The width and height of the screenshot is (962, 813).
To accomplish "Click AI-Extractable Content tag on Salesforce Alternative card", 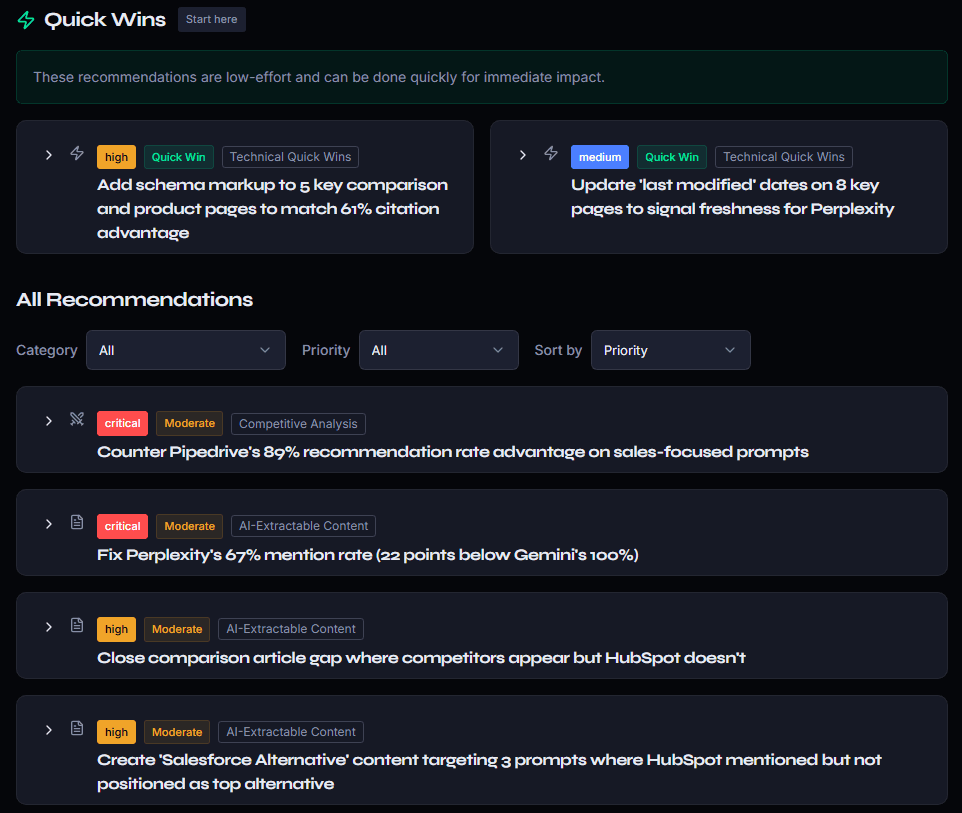I will [x=291, y=732].
